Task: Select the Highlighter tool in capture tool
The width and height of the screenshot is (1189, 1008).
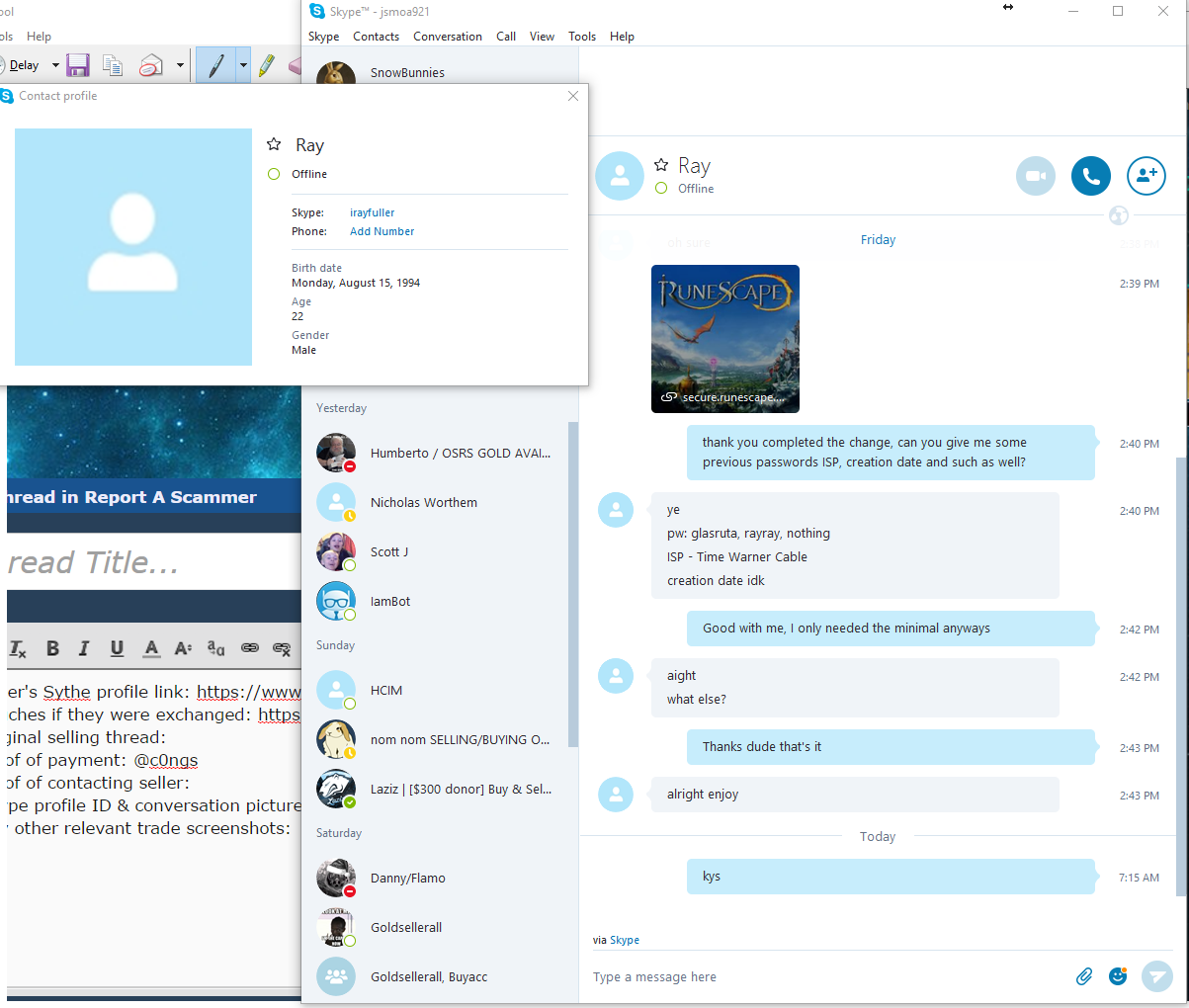Action: (266, 65)
